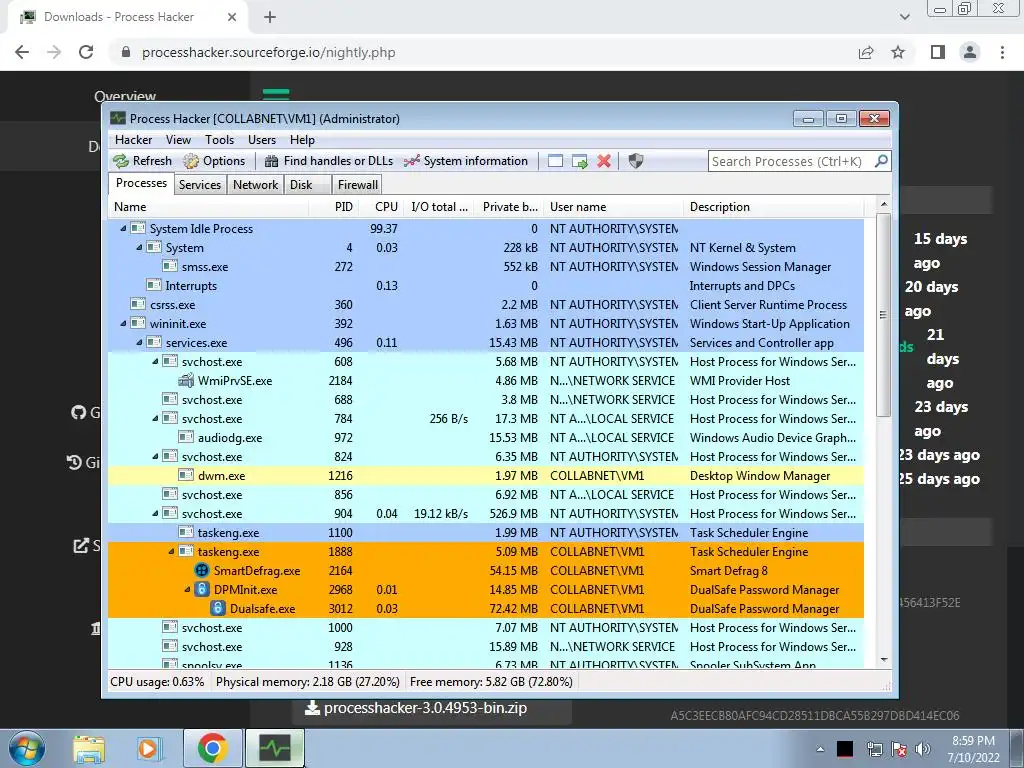Open System information from toolbar
The image size is (1024, 768).
point(466,161)
